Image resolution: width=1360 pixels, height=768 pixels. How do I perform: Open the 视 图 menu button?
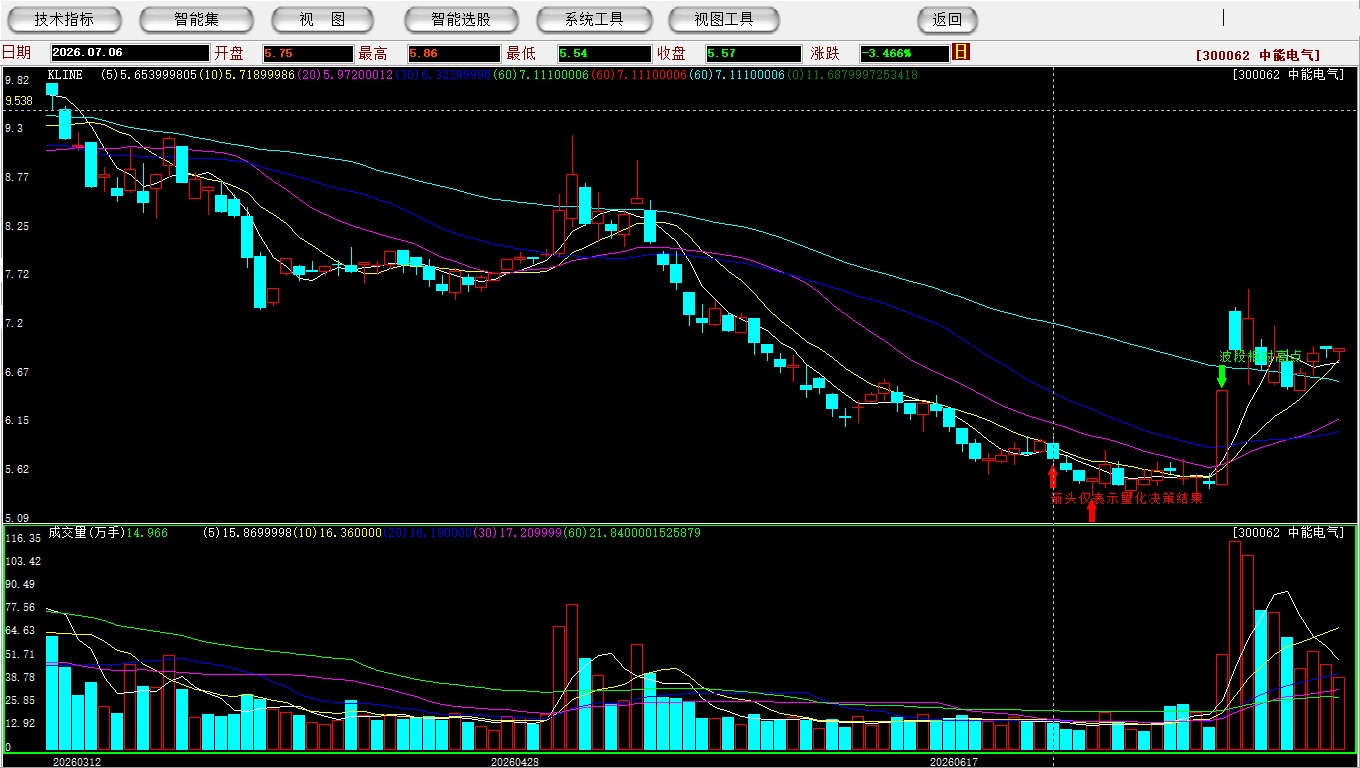tap(322, 19)
